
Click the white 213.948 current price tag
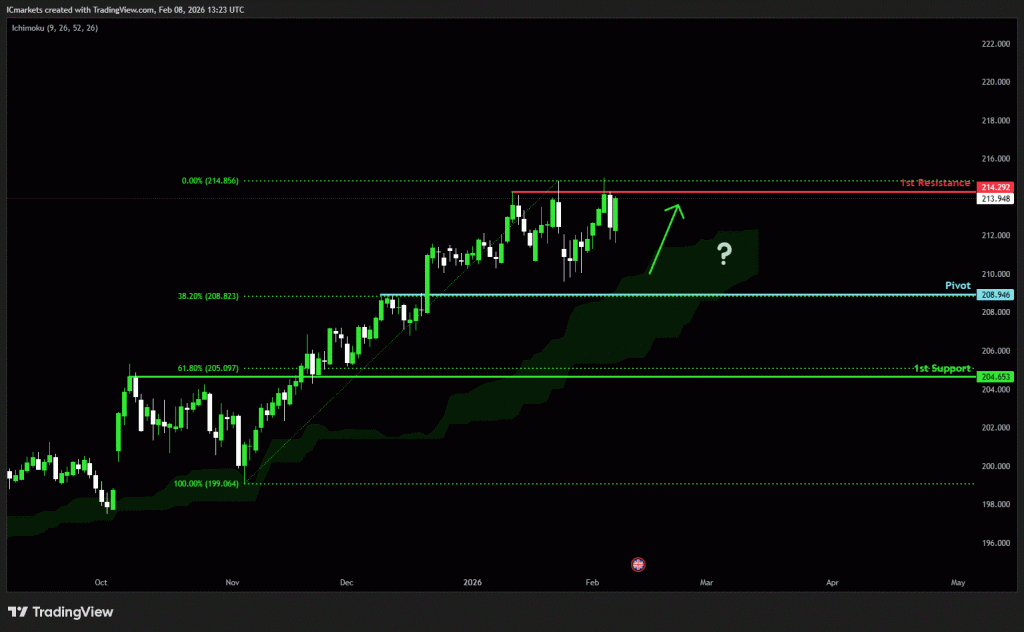996,198
